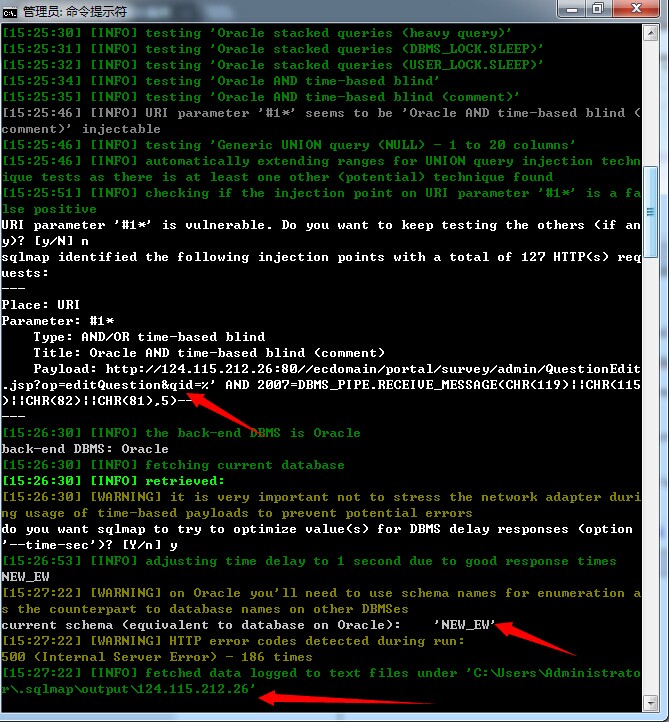The image size is (669, 722).
Task: Click the 'USER_LOCK.SLEEP' testing line
Action: coord(273,65)
